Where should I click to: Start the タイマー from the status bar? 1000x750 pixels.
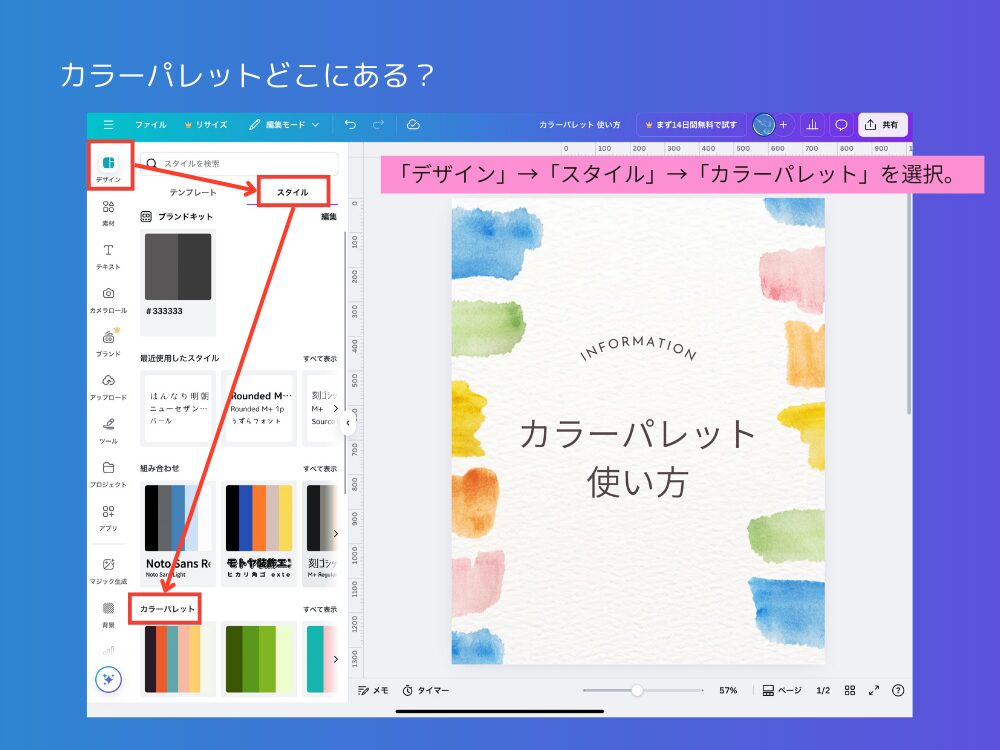(425, 690)
